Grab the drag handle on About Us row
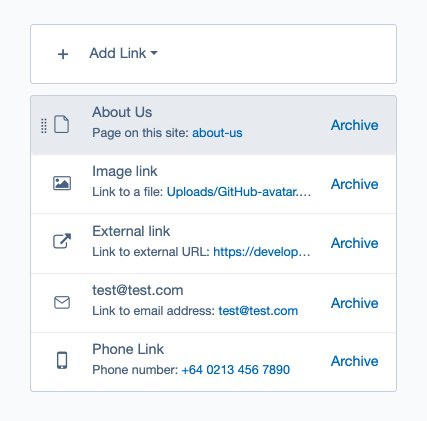The width and height of the screenshot is (427, 421). pyautogui.click(x=44, y=126)
